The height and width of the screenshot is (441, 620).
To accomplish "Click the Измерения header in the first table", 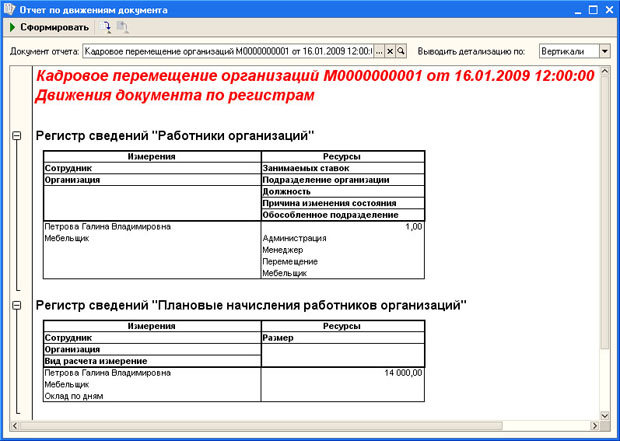I will click(x=152, y=157).
